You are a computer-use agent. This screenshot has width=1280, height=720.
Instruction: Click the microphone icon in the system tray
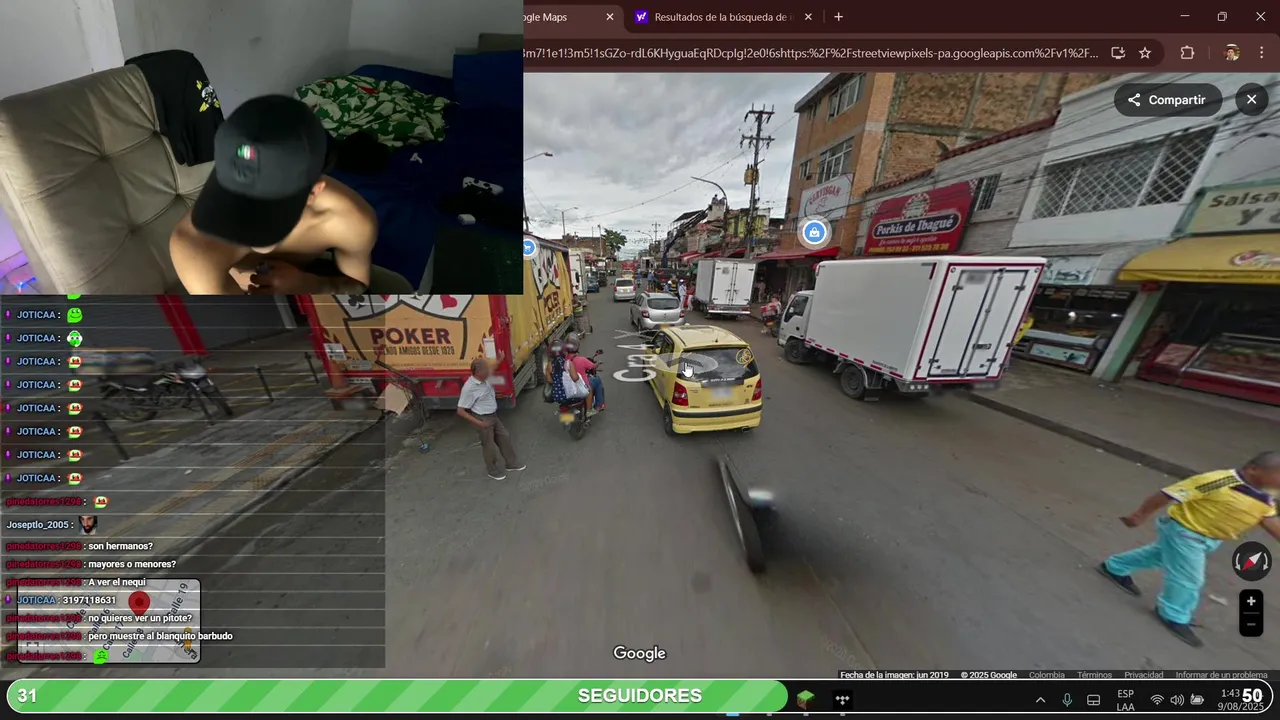pos(1067,700)
